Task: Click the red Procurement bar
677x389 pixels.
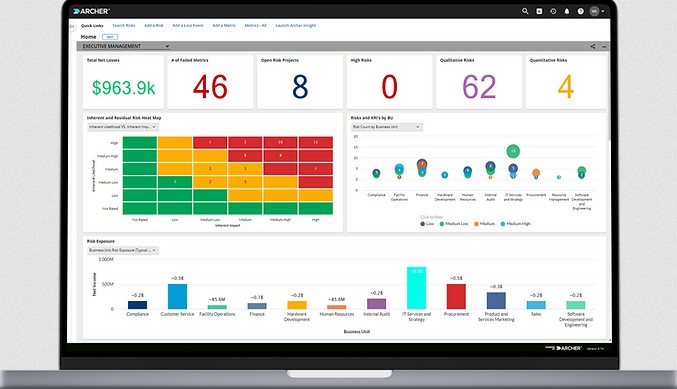Action: click(x=456, y=297)
